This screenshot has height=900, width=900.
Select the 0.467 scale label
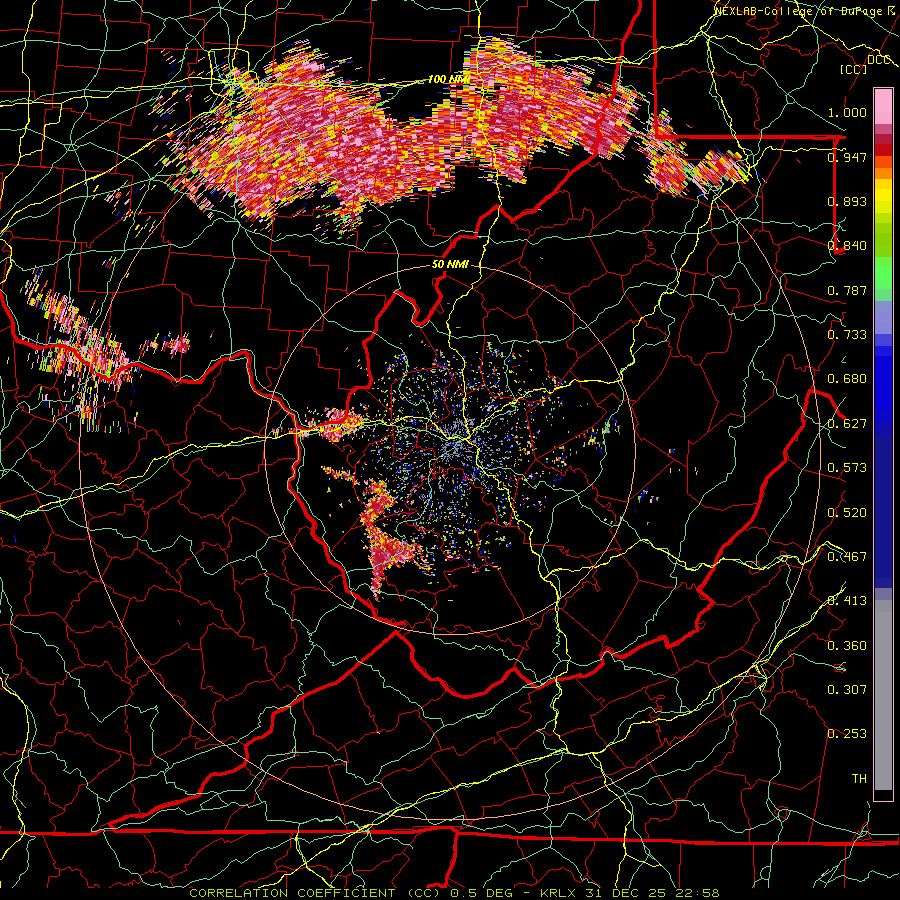point(847,557)
